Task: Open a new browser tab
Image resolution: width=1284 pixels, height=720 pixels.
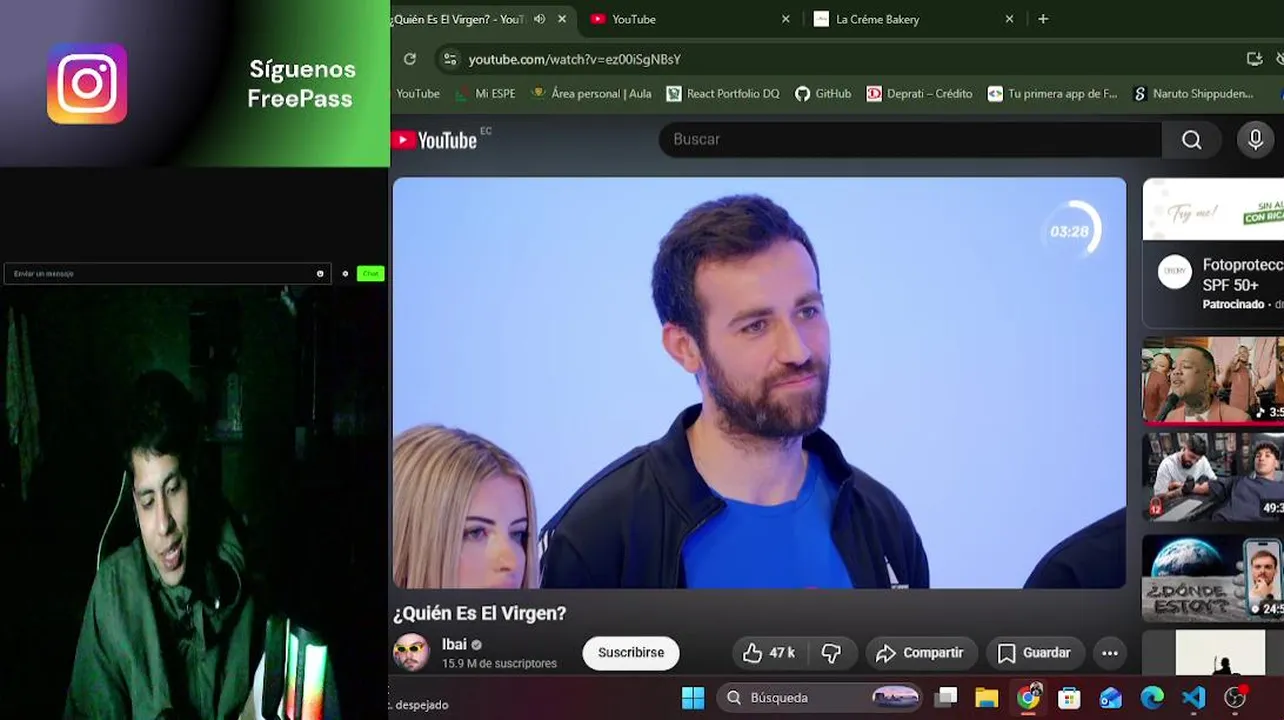Action: (x=1043, y=19)
